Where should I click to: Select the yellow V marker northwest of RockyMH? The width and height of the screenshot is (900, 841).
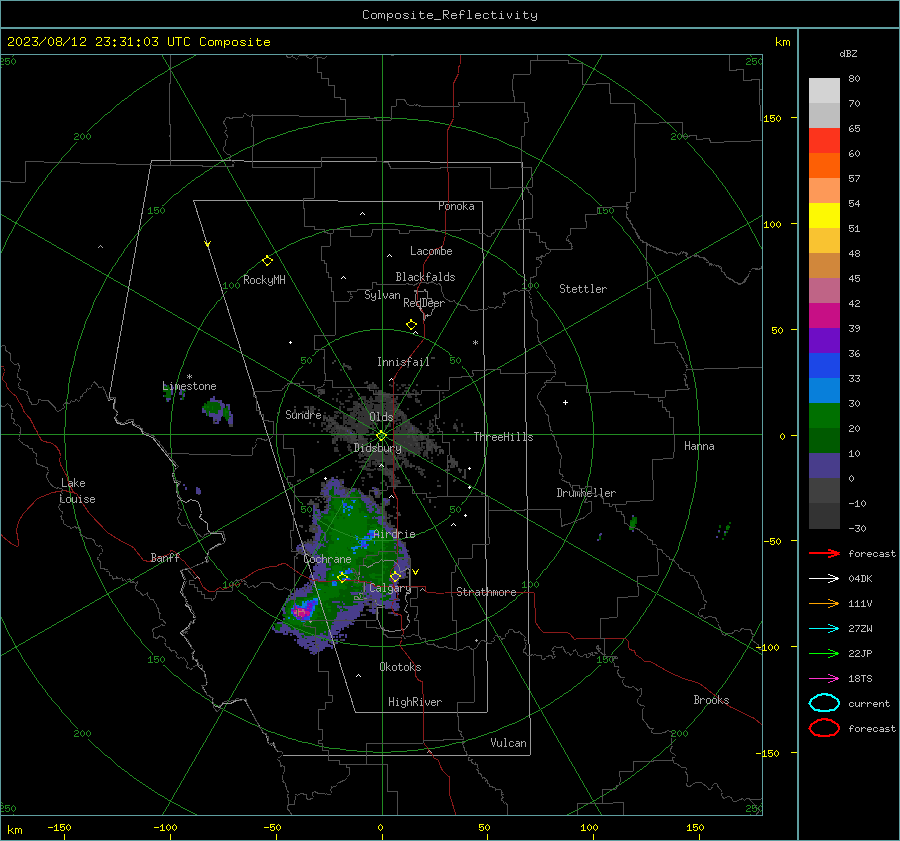[x=208, y=244]
